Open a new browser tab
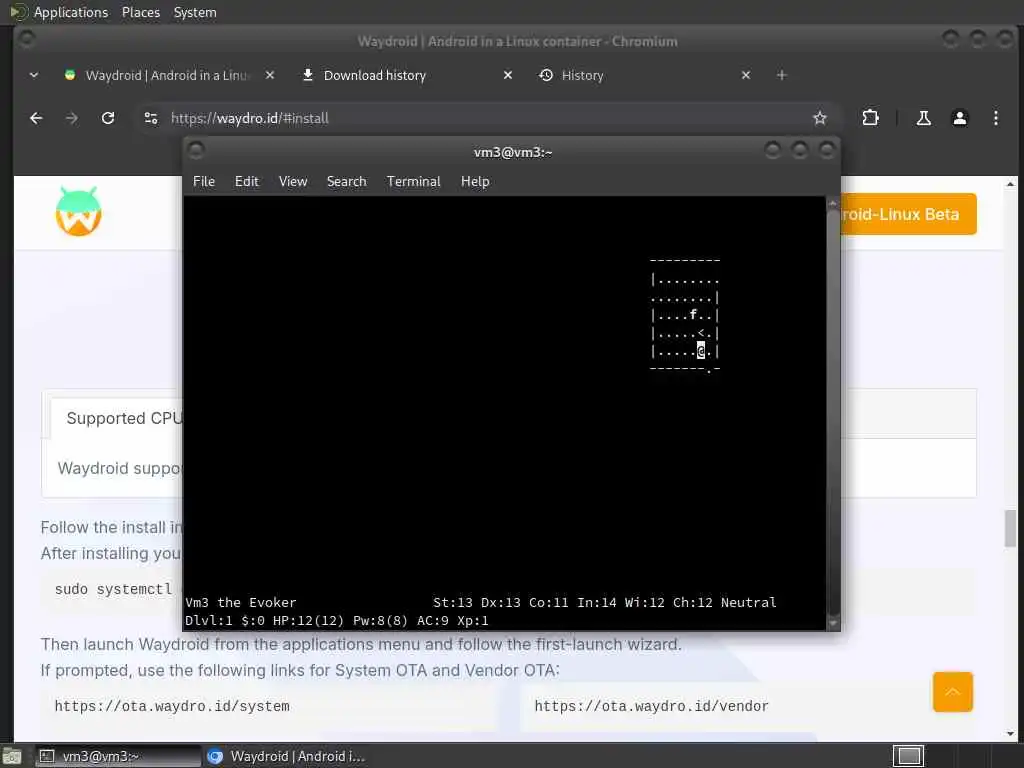The height and width of the screenshot is (768, 1024). [x=782, y=75]
